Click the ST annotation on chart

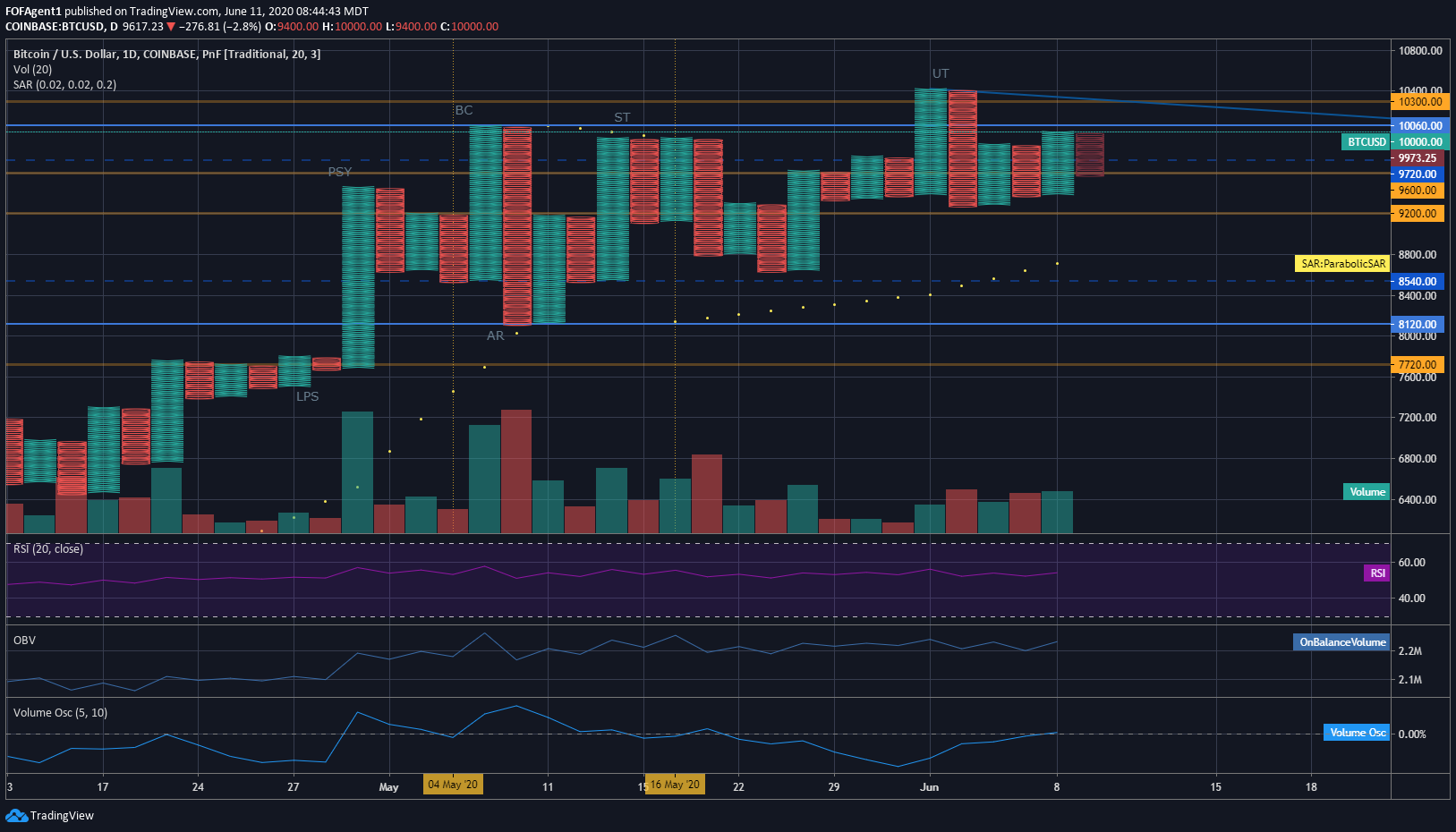622,117
